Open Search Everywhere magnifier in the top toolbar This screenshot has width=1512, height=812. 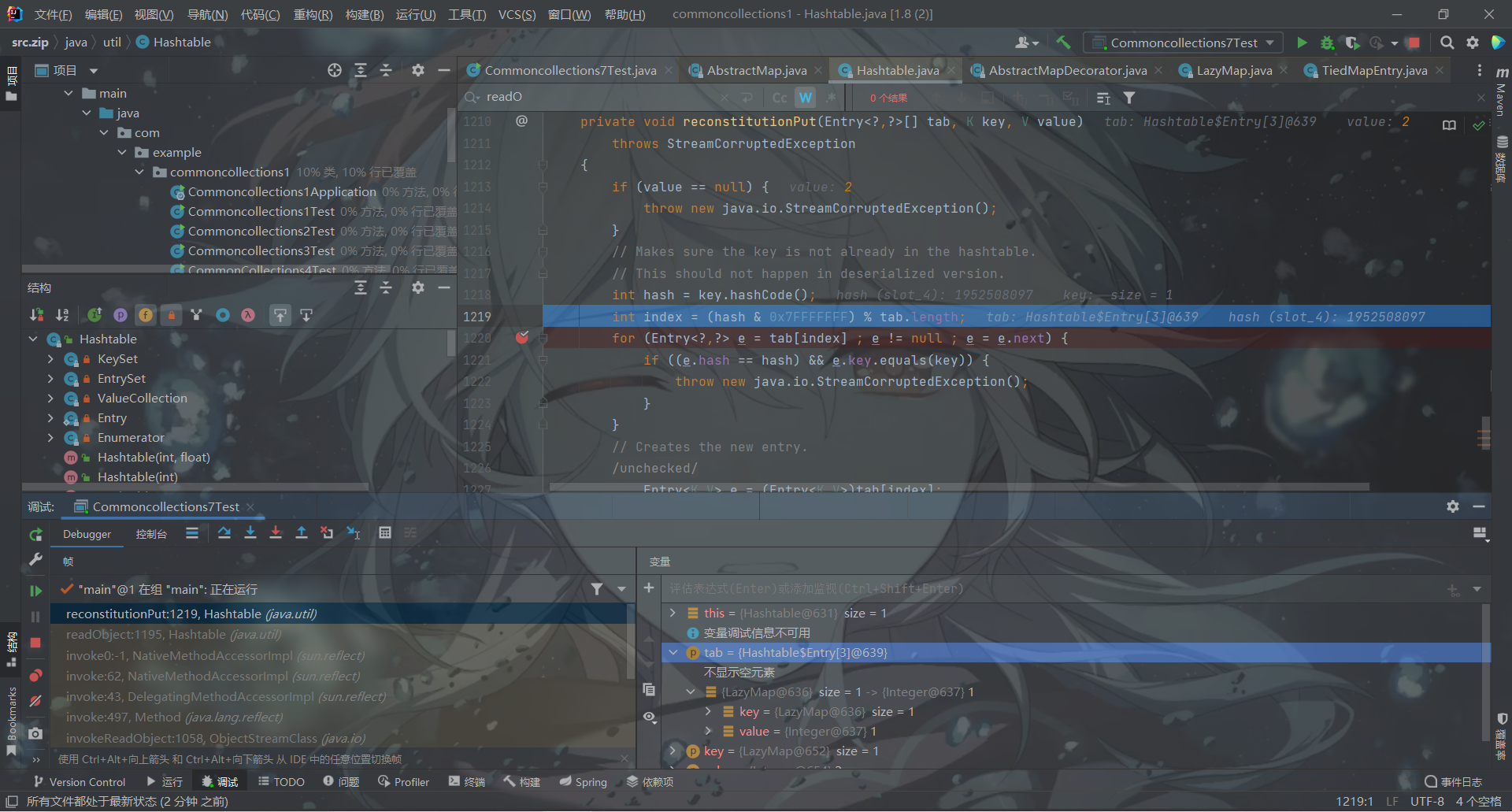[1447, 43]
